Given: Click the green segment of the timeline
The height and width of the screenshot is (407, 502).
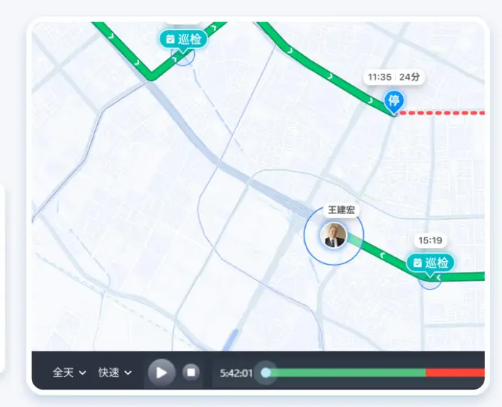Looking at the screenshot, I should (348, 373).
